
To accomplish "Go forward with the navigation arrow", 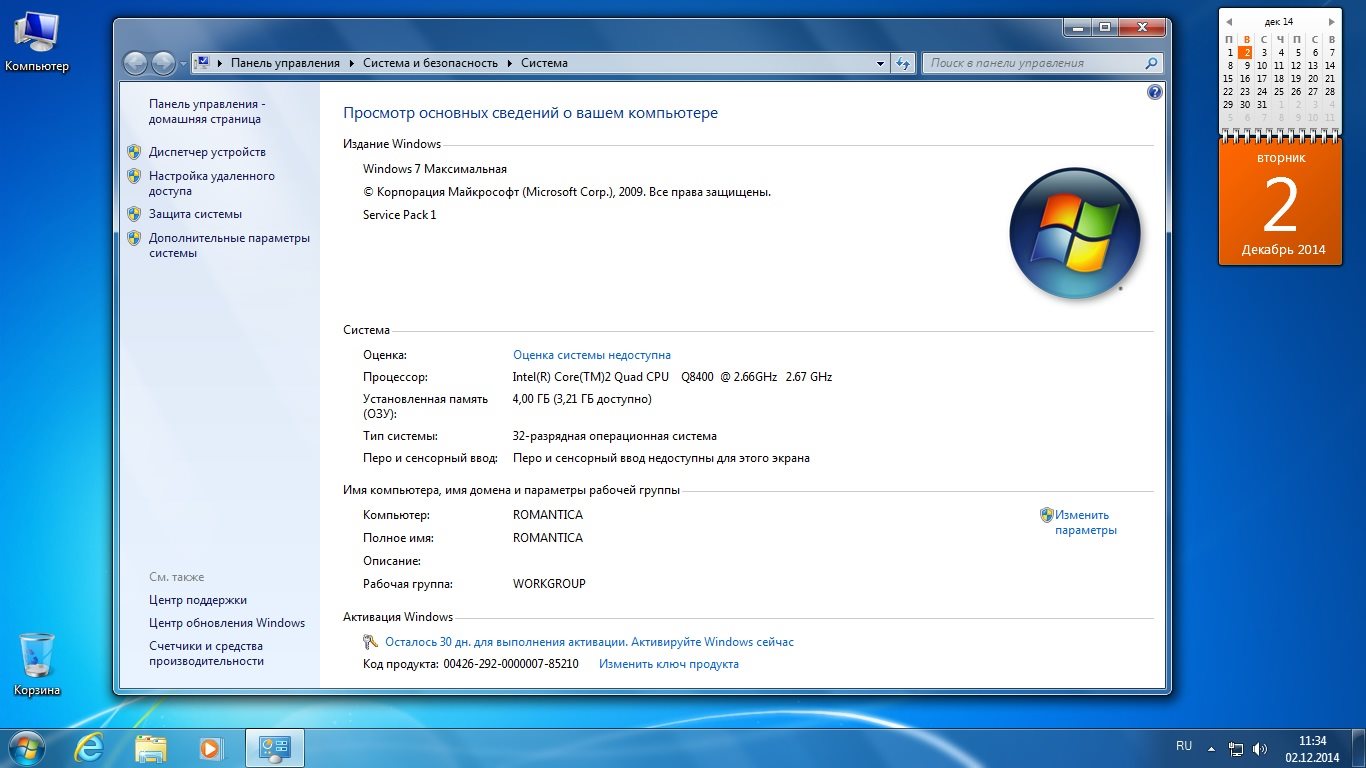I will point(163,63).
